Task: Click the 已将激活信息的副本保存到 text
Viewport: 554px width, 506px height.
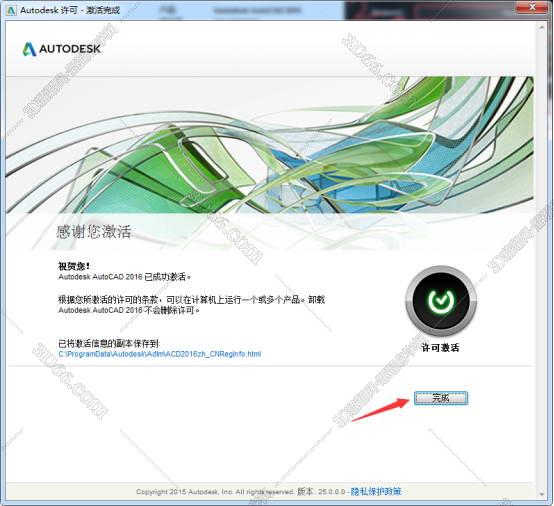Action: point(109,343)
